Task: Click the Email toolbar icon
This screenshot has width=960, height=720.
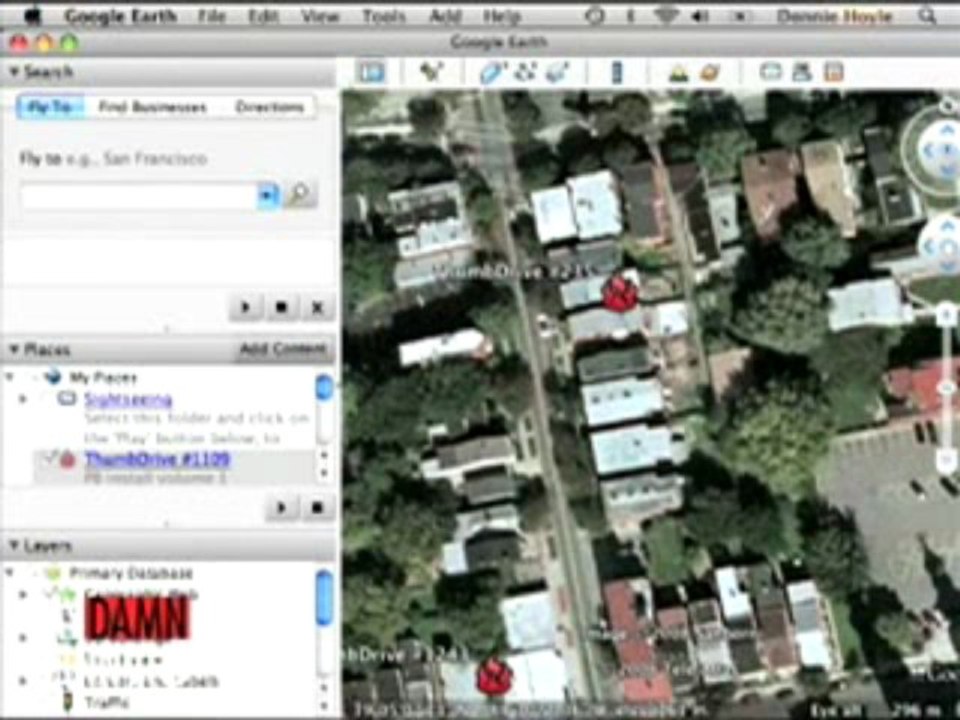Action: tap(771, 72)
